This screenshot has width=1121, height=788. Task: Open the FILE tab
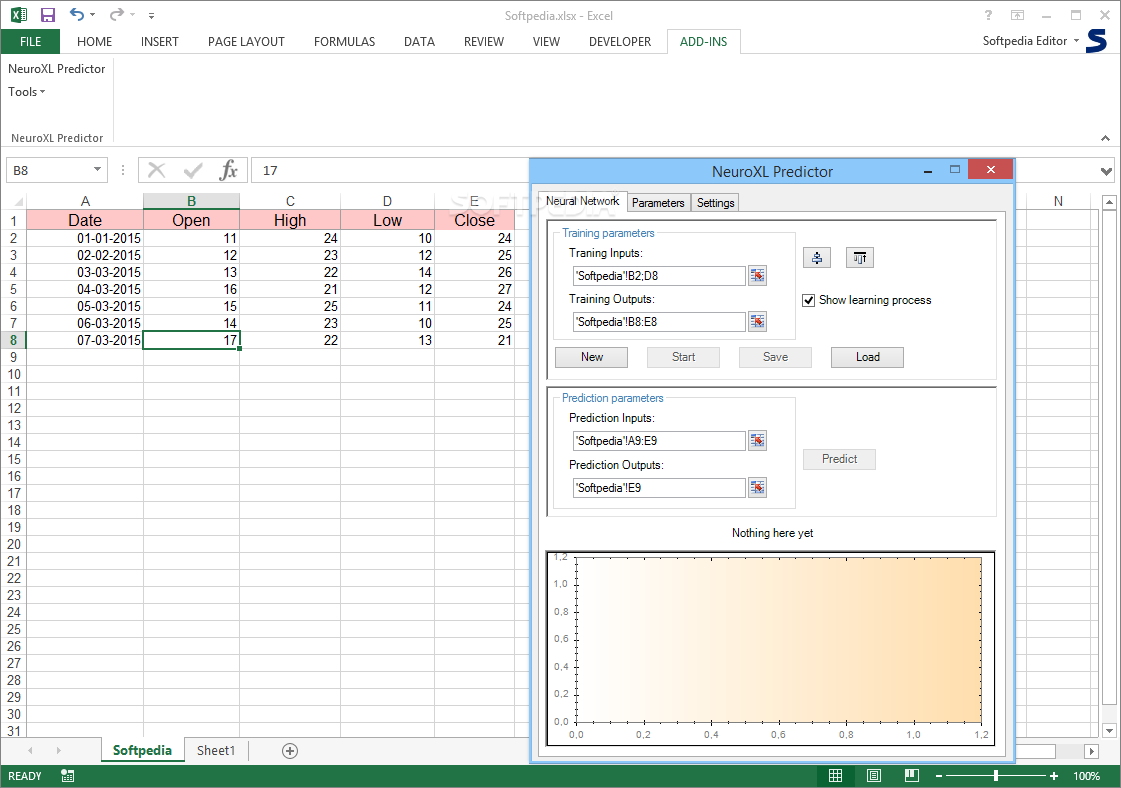point(30,41)
